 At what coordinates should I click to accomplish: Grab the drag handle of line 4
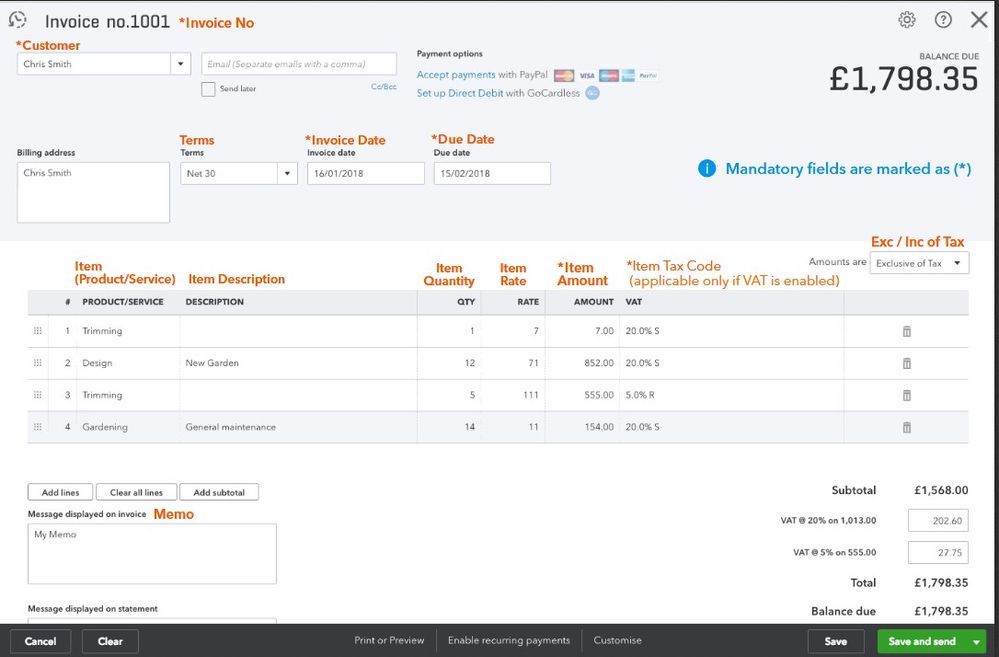(x=38, y=426)
